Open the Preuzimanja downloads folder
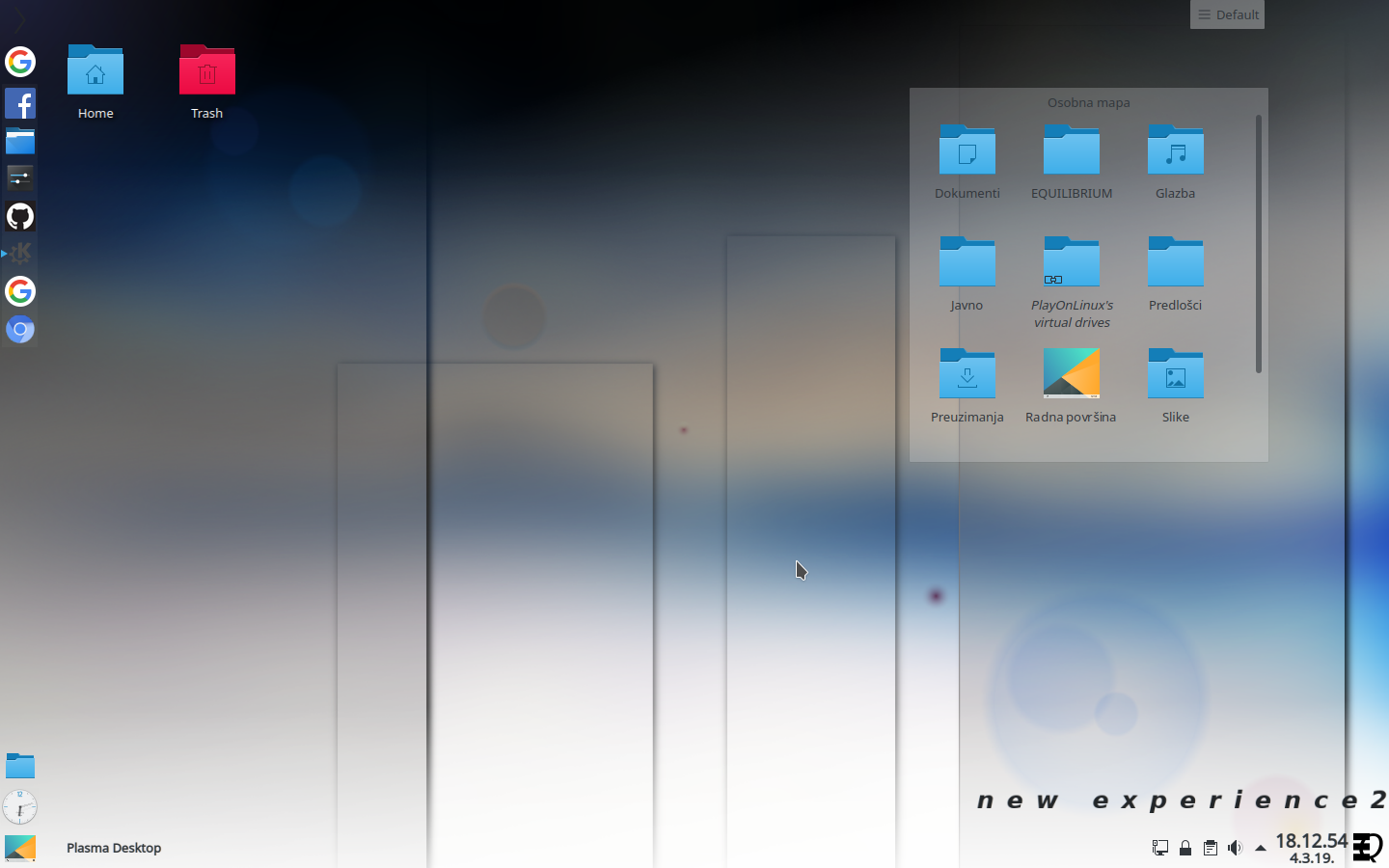 (x=967, y=386)
